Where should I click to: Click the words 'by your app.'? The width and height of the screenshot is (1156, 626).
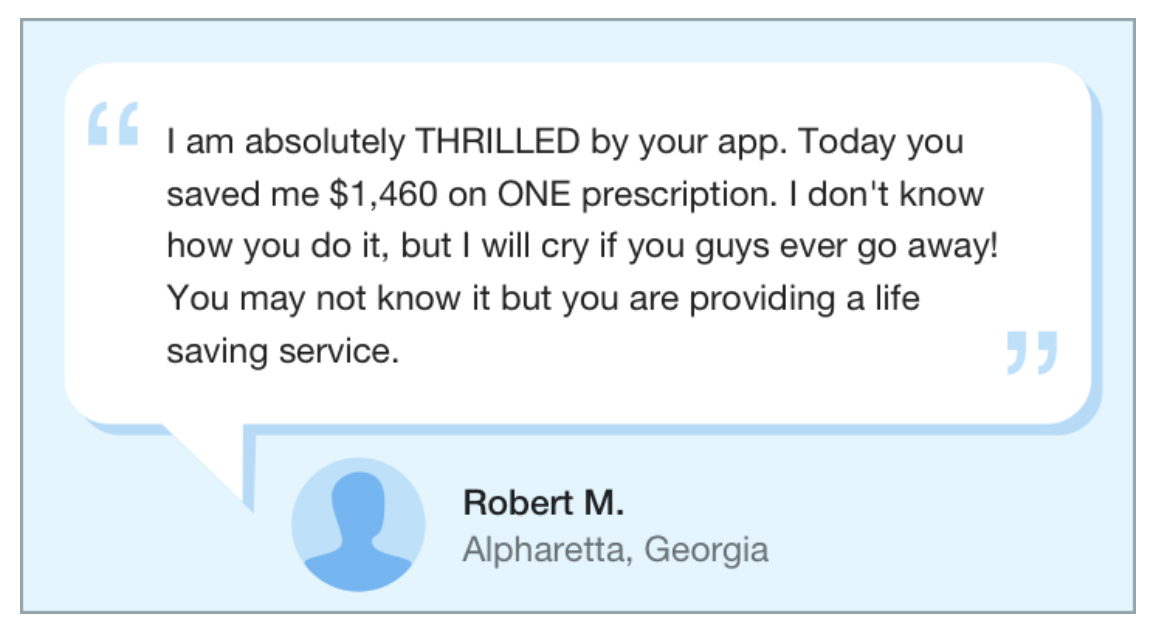pos(689,142)
